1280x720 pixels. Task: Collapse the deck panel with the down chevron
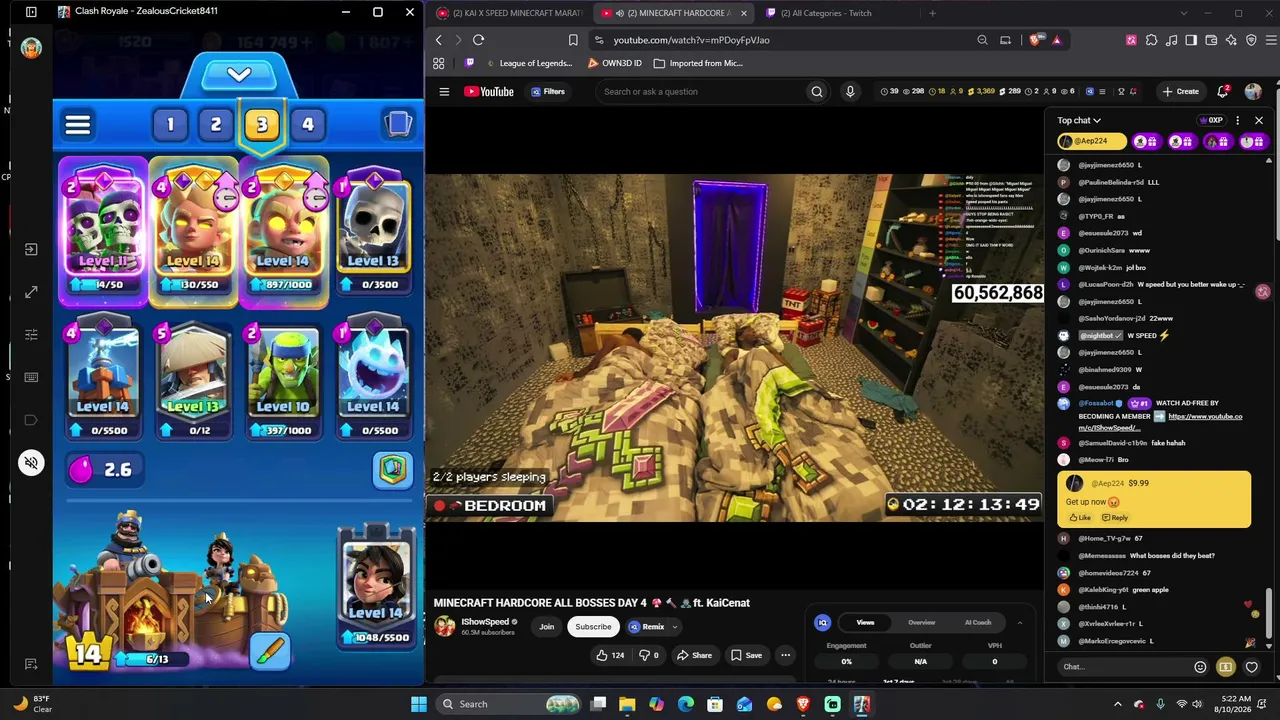pos(238,75)
